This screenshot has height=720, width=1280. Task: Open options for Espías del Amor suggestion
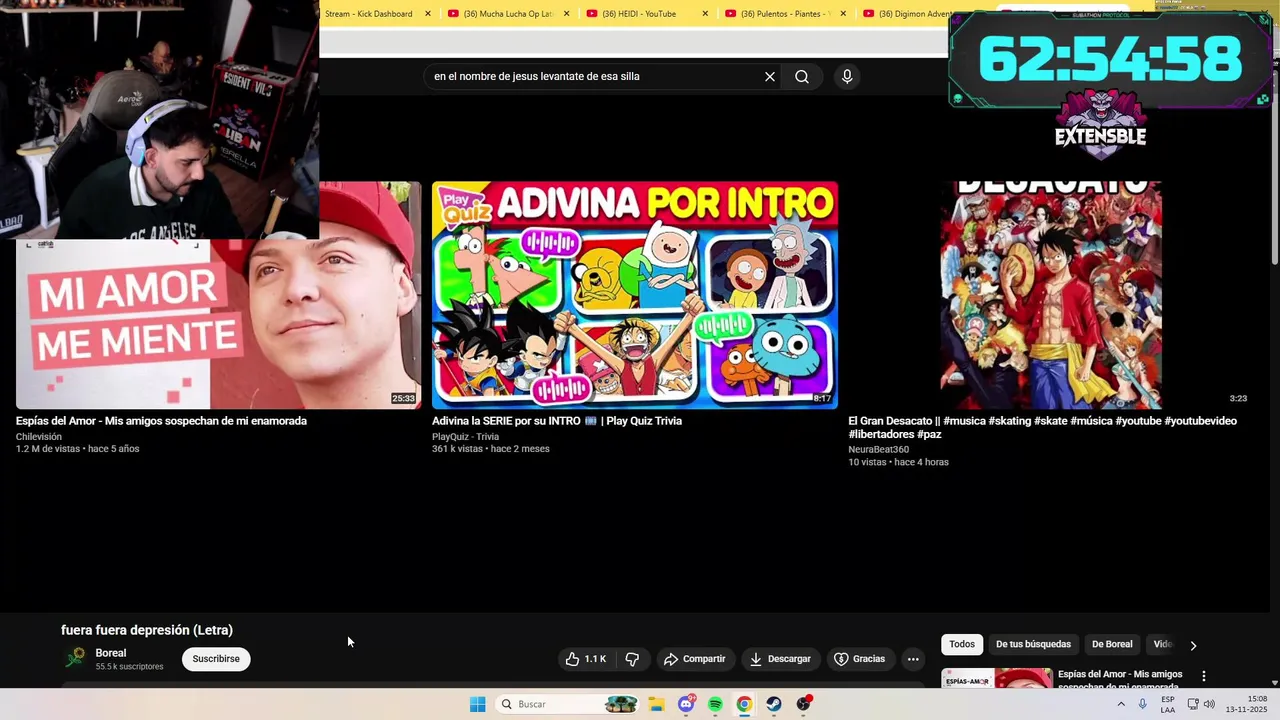pos(1204,677)
